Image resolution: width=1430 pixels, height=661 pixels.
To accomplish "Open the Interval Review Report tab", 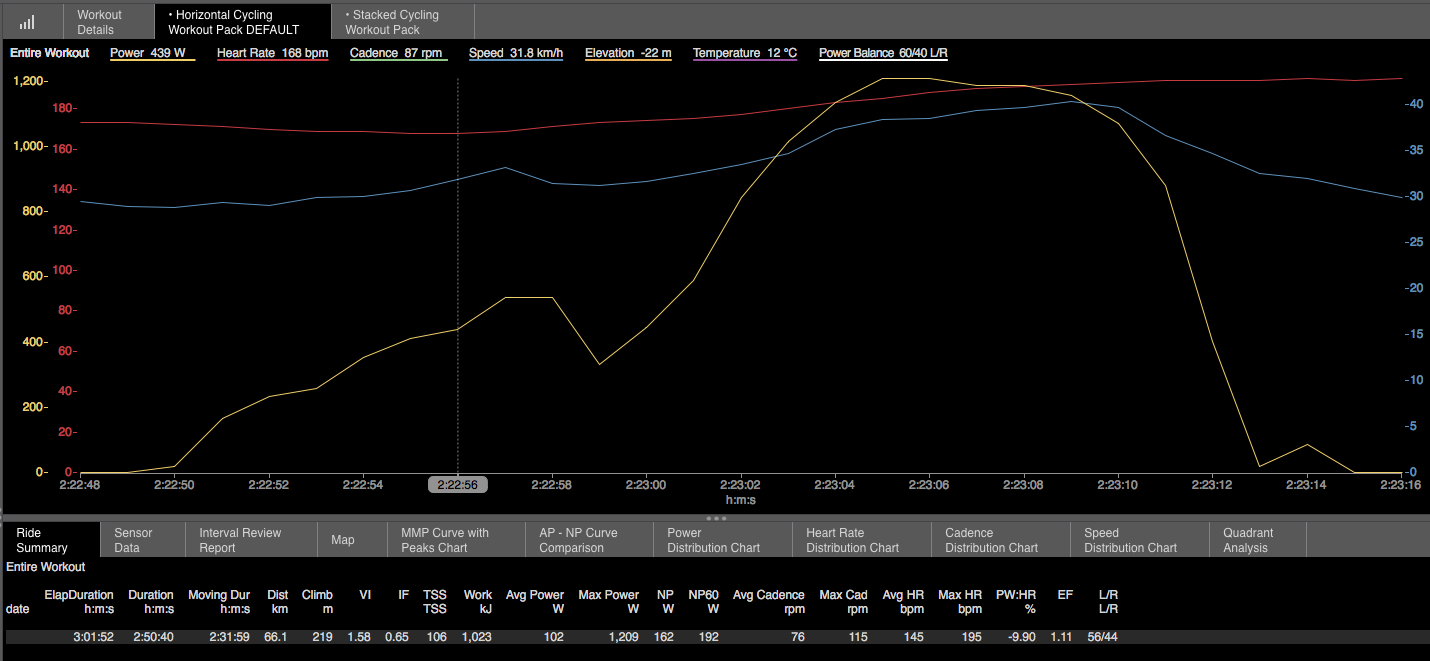I will tap(240, 540).
